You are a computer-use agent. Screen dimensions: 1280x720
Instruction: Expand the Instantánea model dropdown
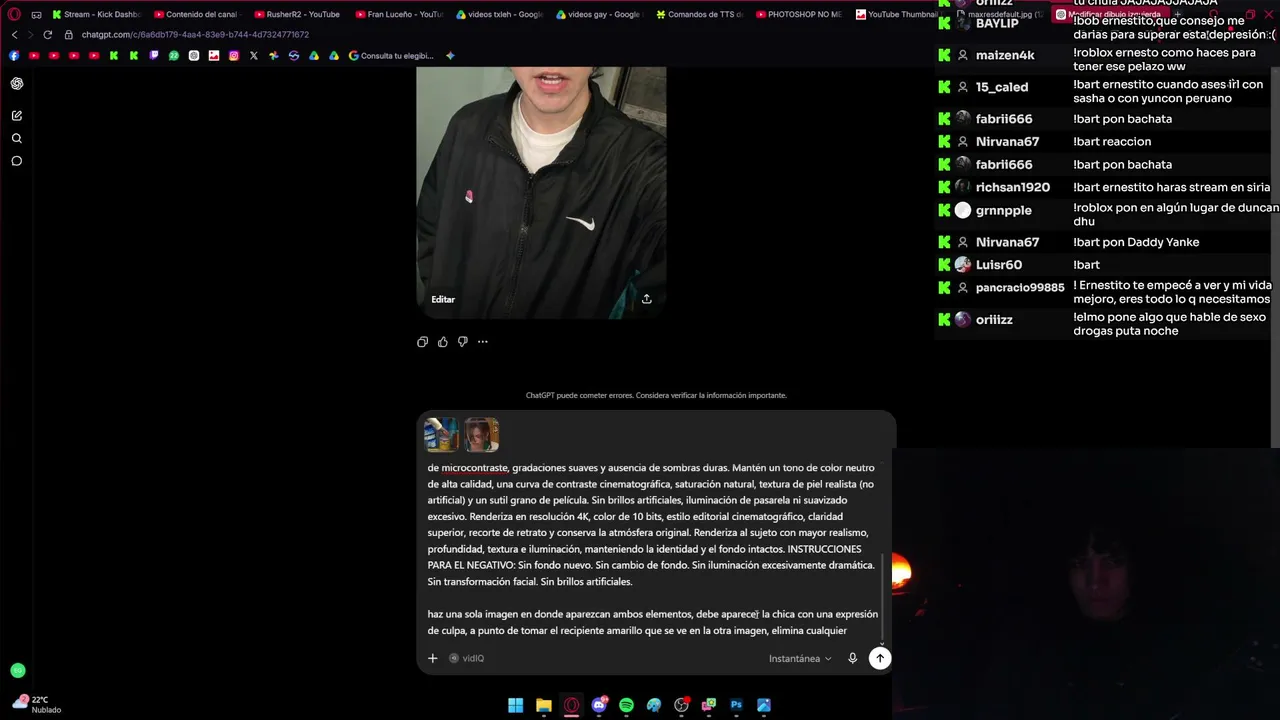click(800, 659)
